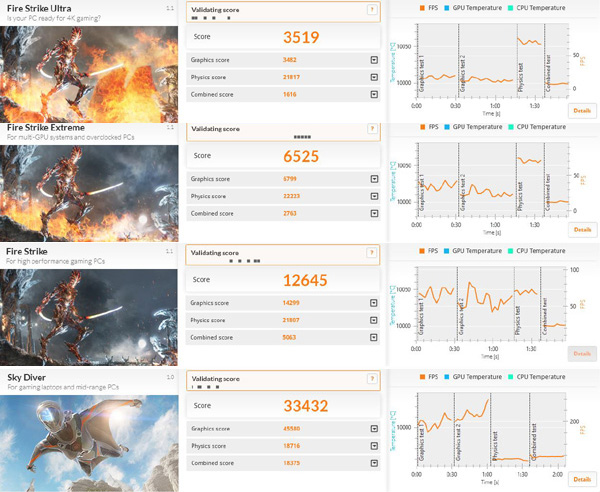Click the Fire Strike Ultra flaming warrior thumbnail

(89, 74)
